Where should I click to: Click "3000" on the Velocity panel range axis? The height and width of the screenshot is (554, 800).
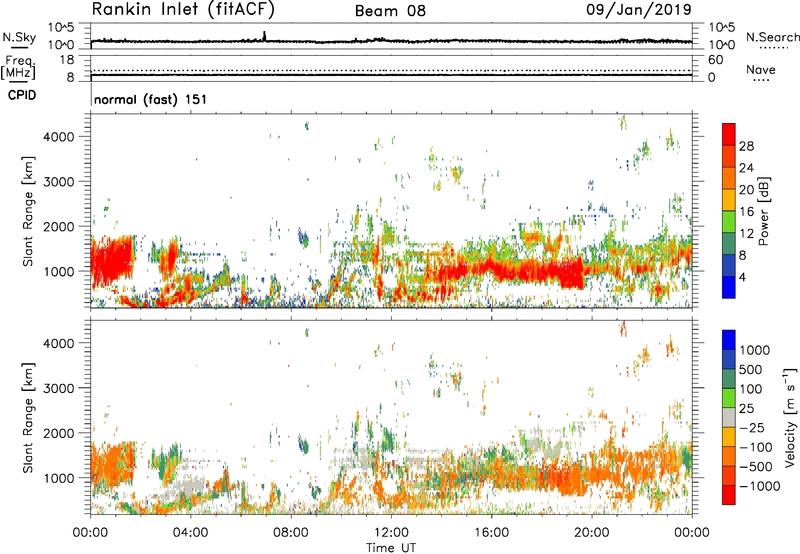click(58, 388)
